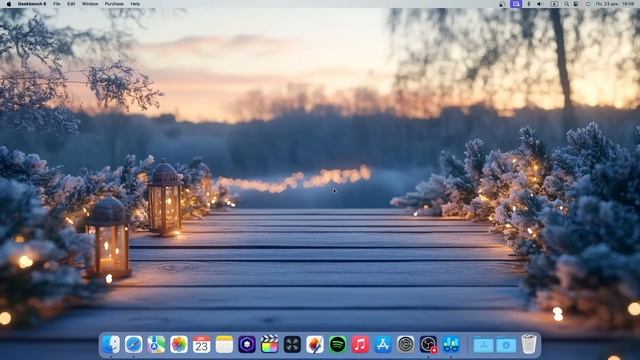The width and height of the screenshot is (640, 360).
Task: Open the Trash in the dock
Action: (x=529, y=344)
